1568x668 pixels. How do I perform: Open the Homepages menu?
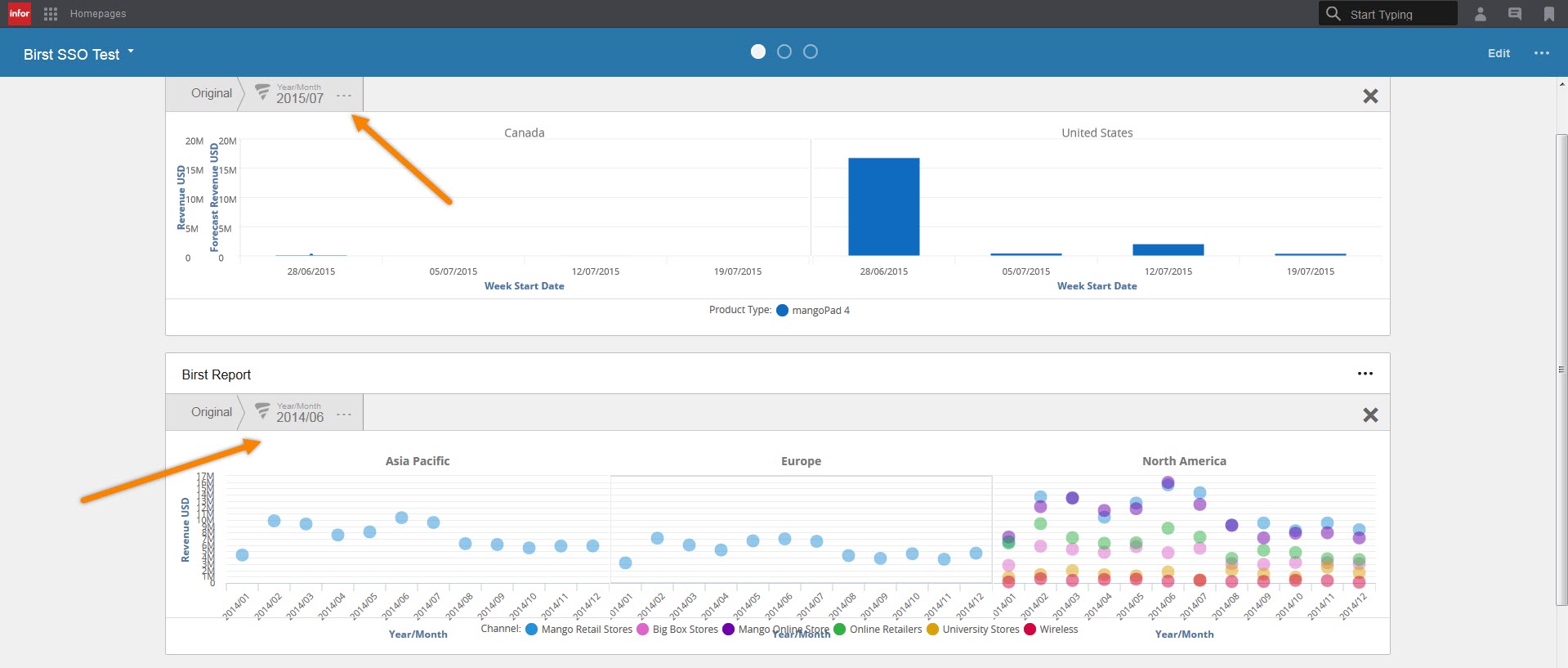coord(98,14)
